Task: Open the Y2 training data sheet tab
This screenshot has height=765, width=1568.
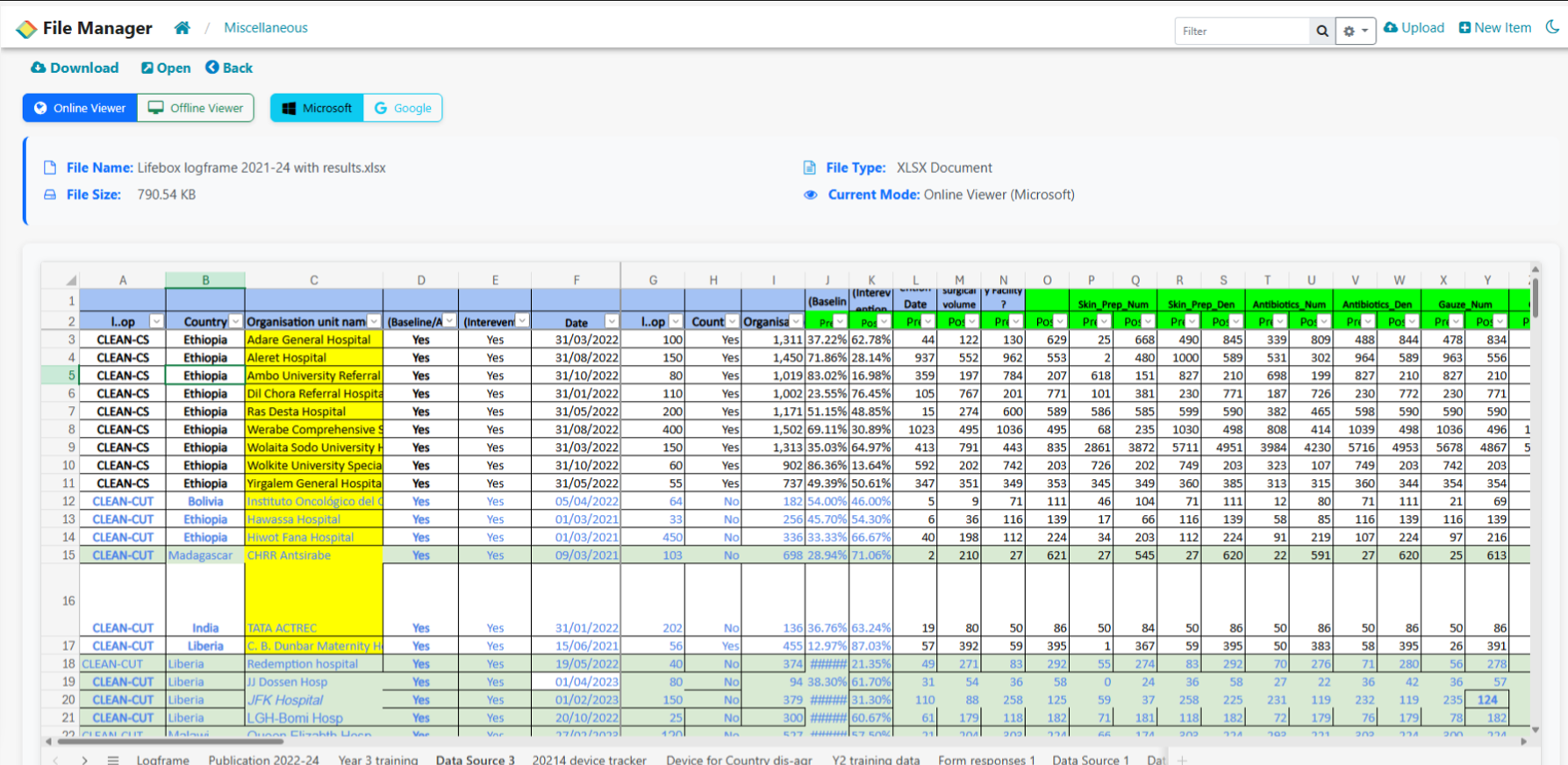Action: pyautogui.click(x=876, y=760)
